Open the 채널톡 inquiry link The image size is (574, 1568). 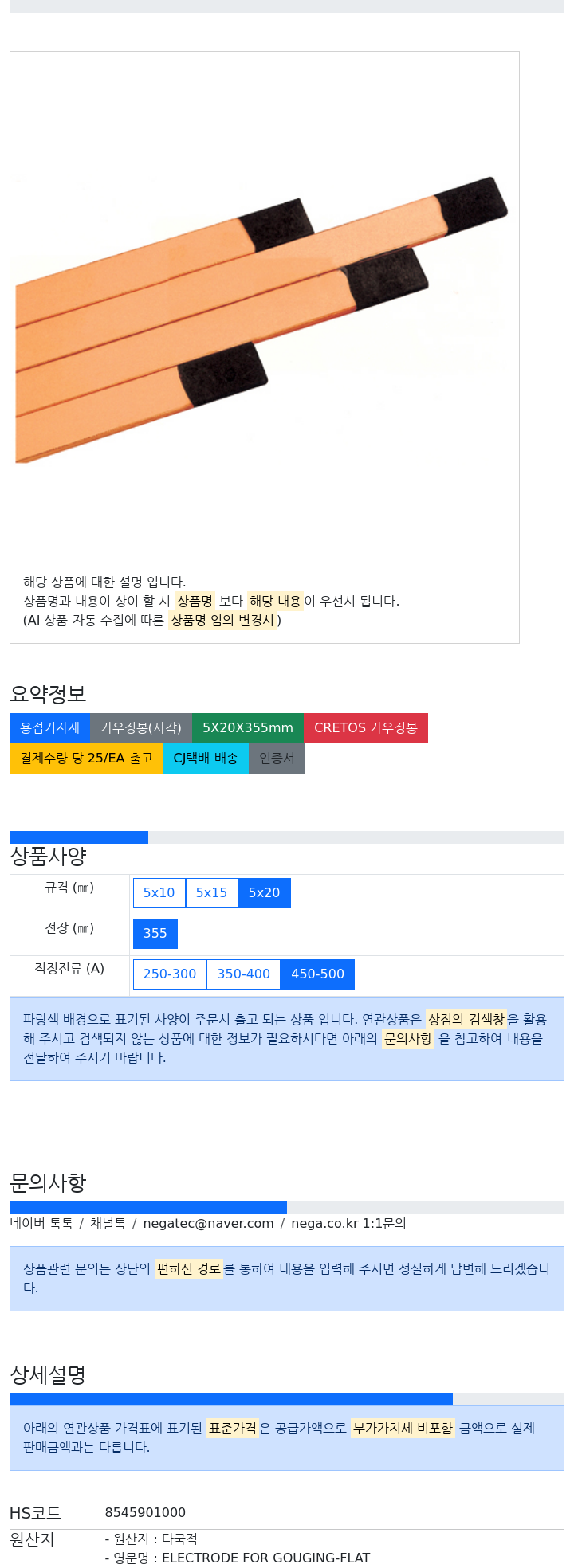tap(108, 1224)
